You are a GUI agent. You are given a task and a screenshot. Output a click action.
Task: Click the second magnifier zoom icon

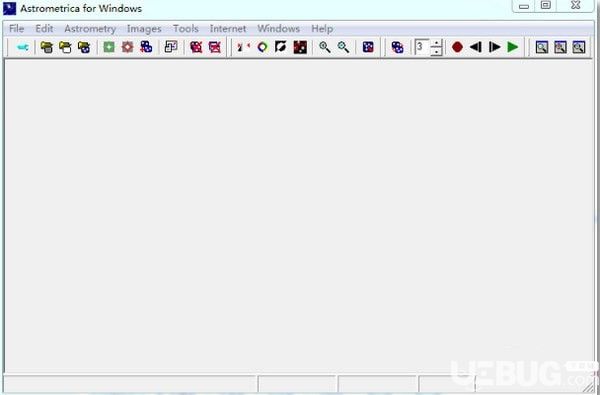(343, 47)
